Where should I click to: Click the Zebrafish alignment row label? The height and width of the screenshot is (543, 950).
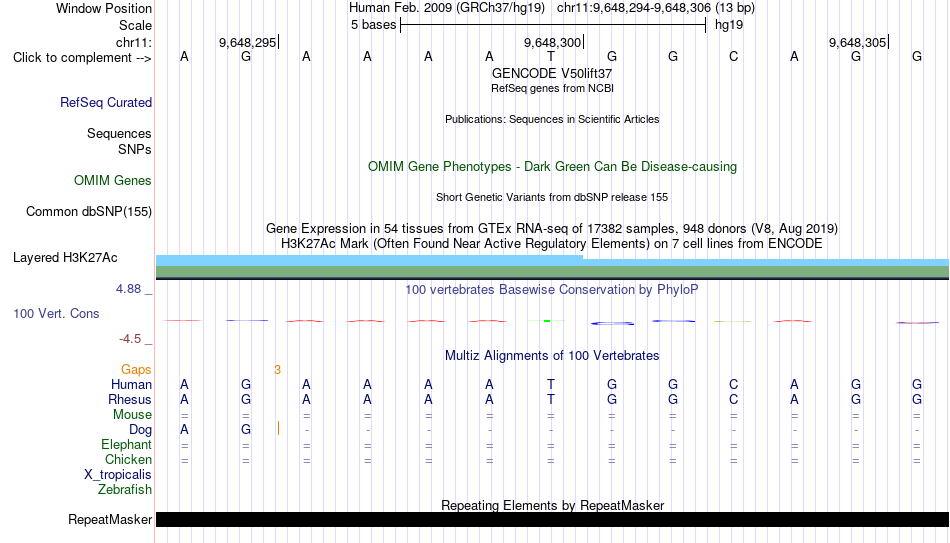(x=125, y=490)
